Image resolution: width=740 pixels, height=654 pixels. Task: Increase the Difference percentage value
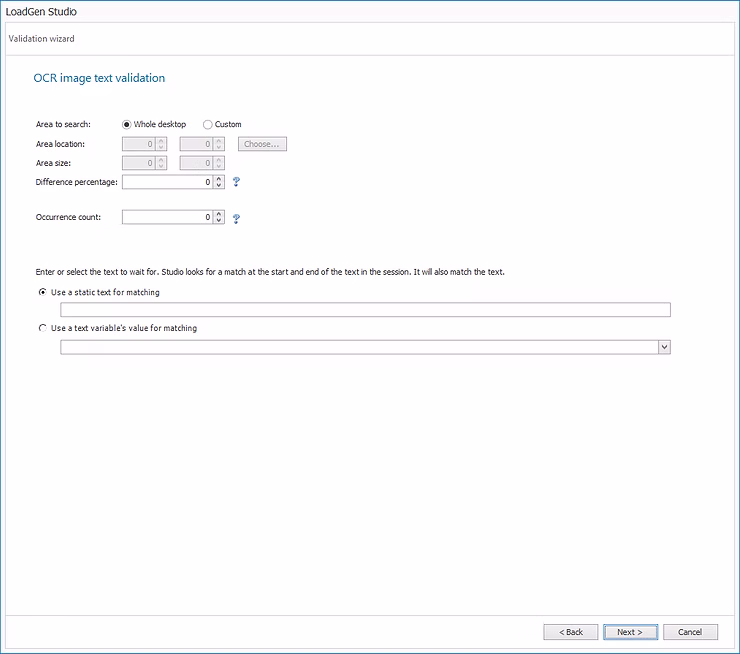point(219,179)
